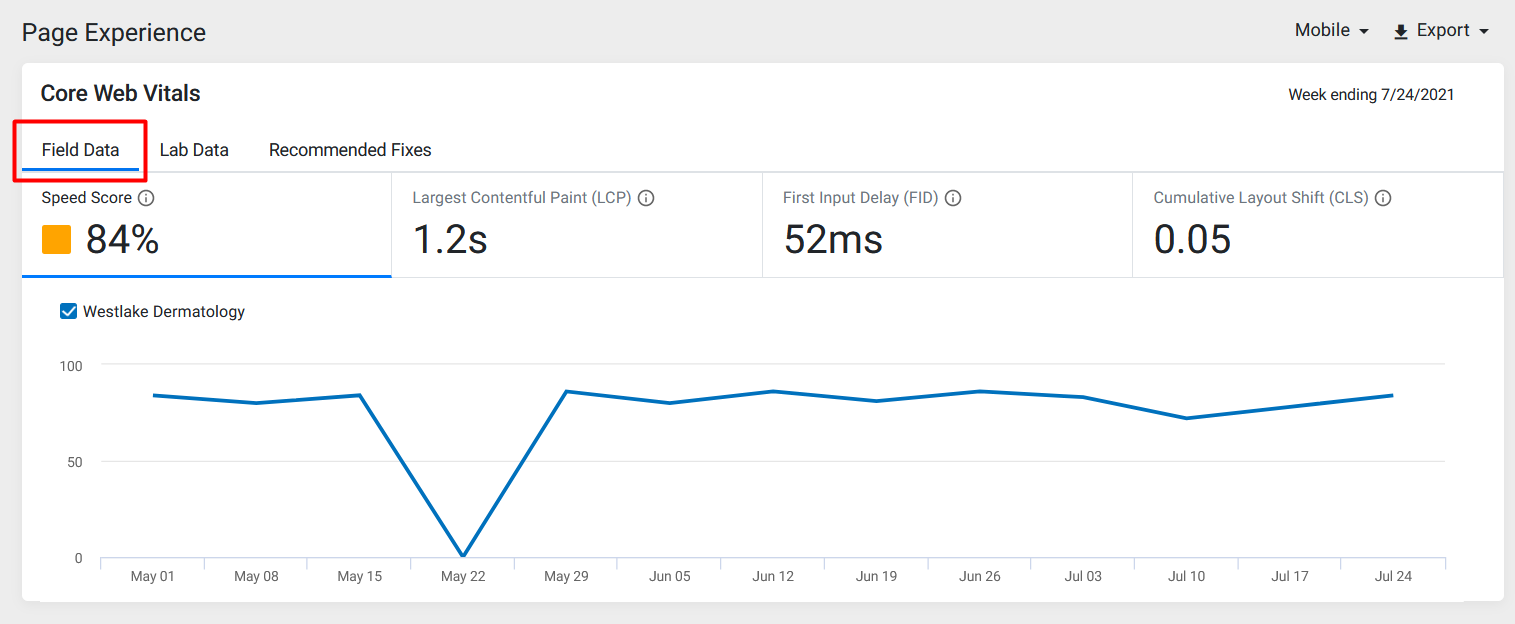Select the Speed Score 84% metric card
Screen dimensions: 1515x624
tap(206, 225)
